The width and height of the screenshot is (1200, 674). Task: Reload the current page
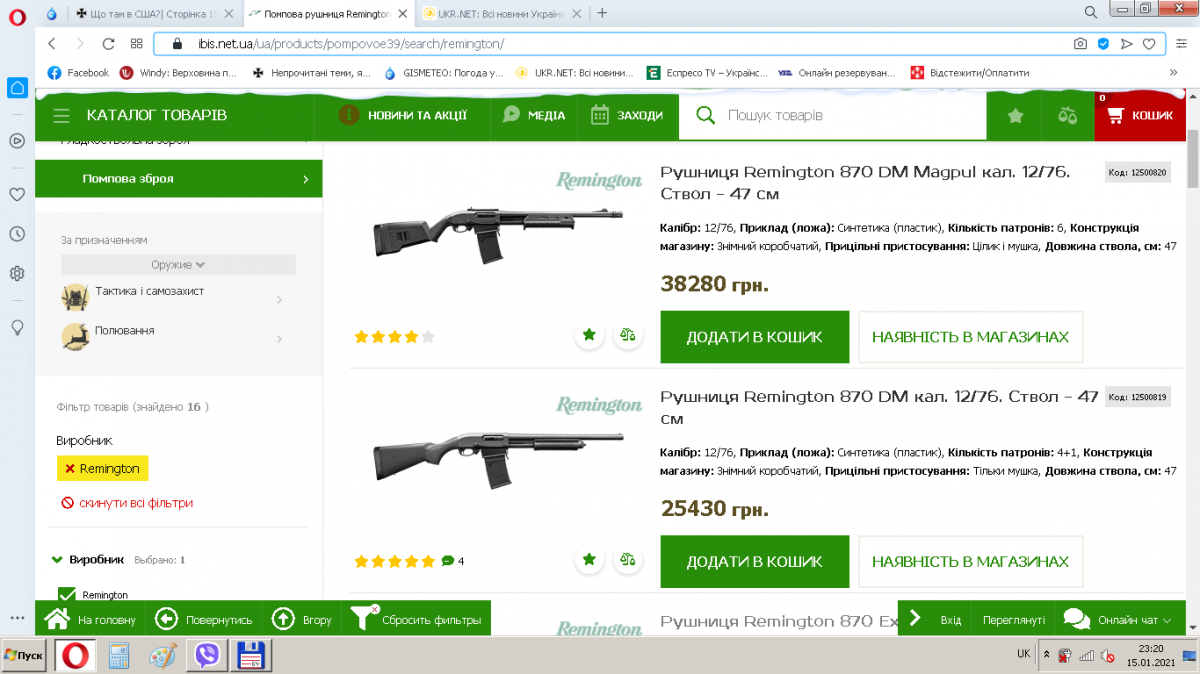pyautogui.click(x=108, y=44)
